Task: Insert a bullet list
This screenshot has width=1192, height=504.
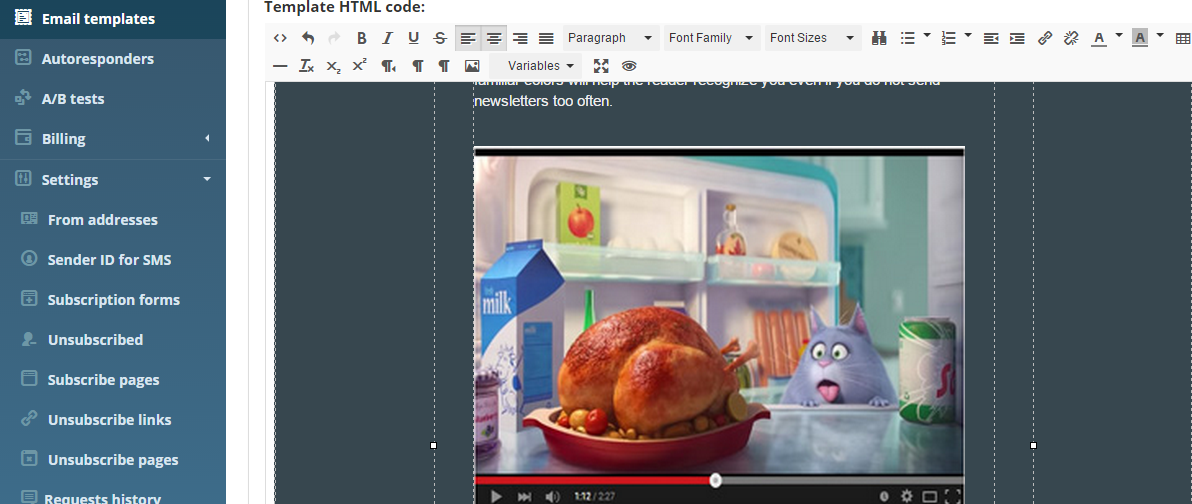Action: (x=907, y=38)
